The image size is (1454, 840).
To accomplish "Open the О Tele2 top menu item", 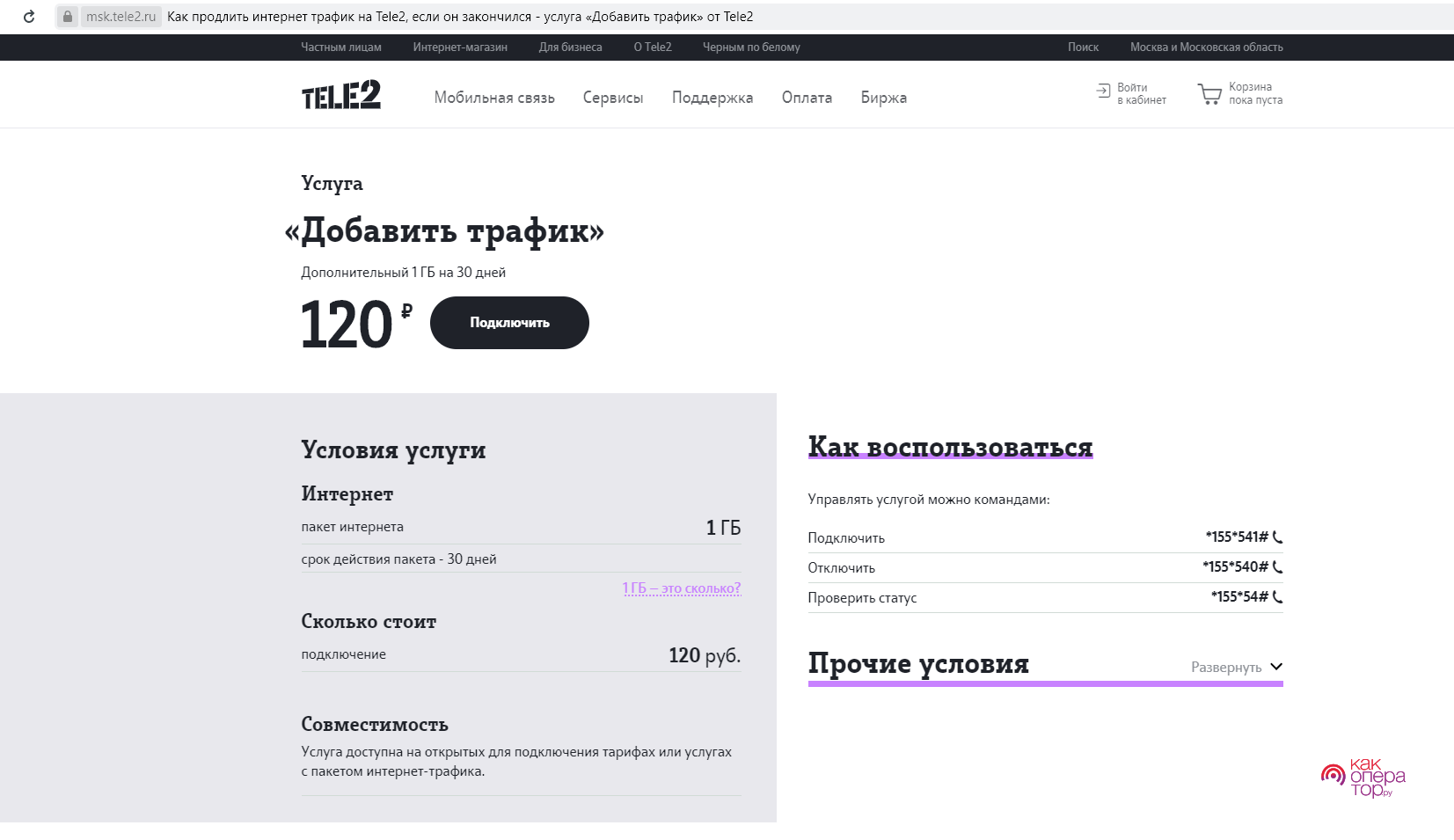I will pyautogui.click(x=653, y=47).
